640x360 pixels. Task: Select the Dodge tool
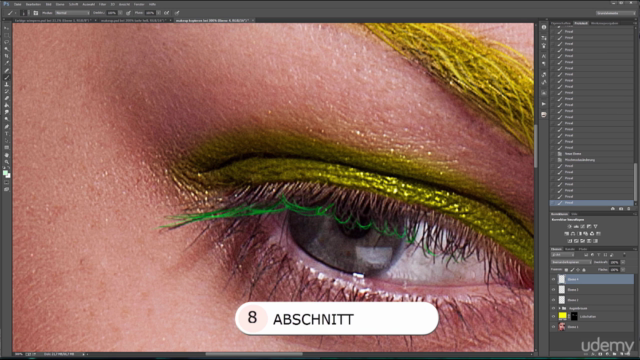pos(7,119)
